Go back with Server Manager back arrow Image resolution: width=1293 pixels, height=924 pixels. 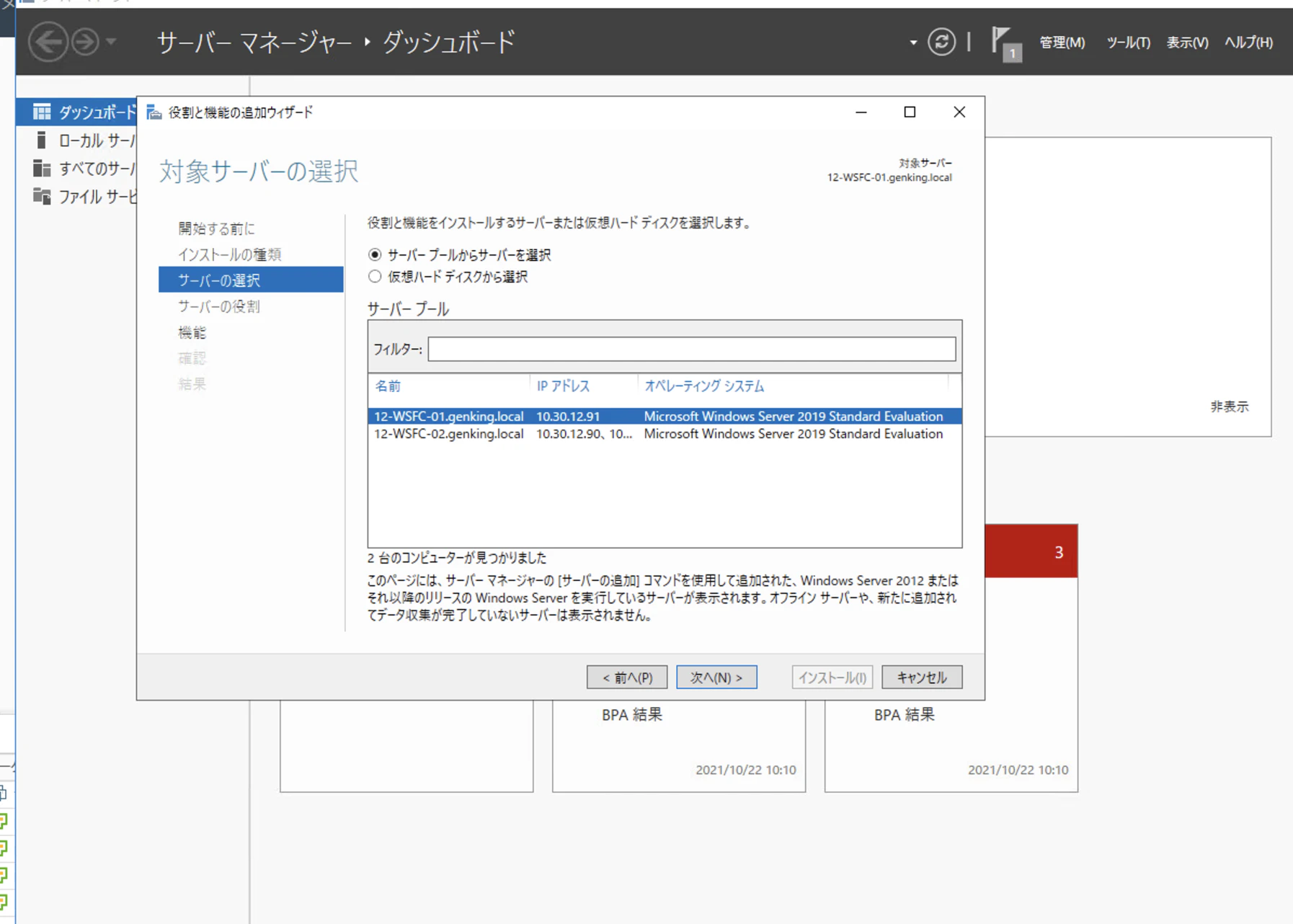48,42
